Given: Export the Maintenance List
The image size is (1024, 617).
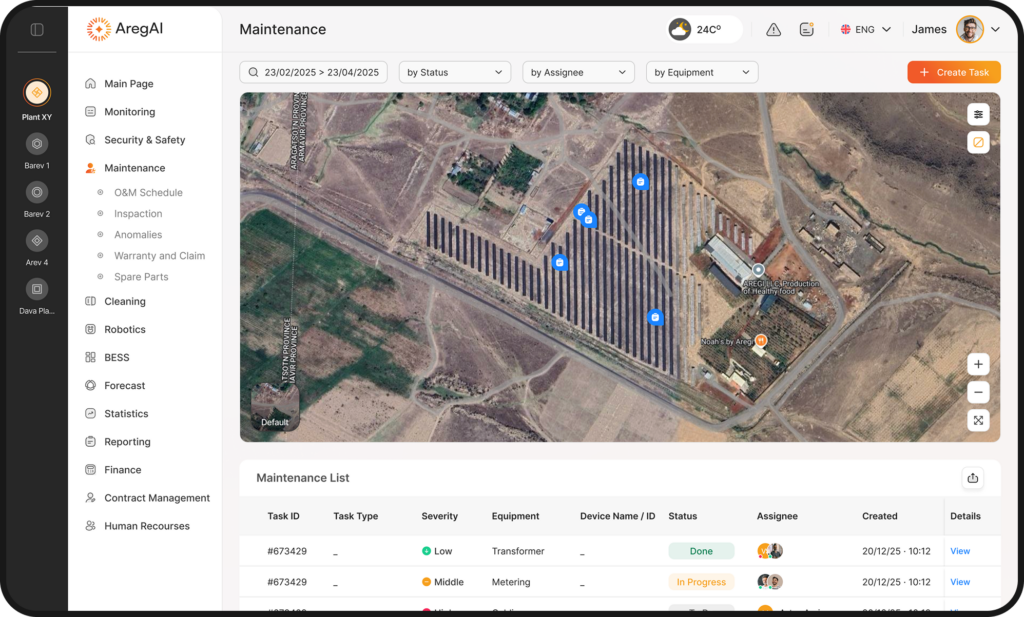Looking at the screenshot, I should [972, 478].
